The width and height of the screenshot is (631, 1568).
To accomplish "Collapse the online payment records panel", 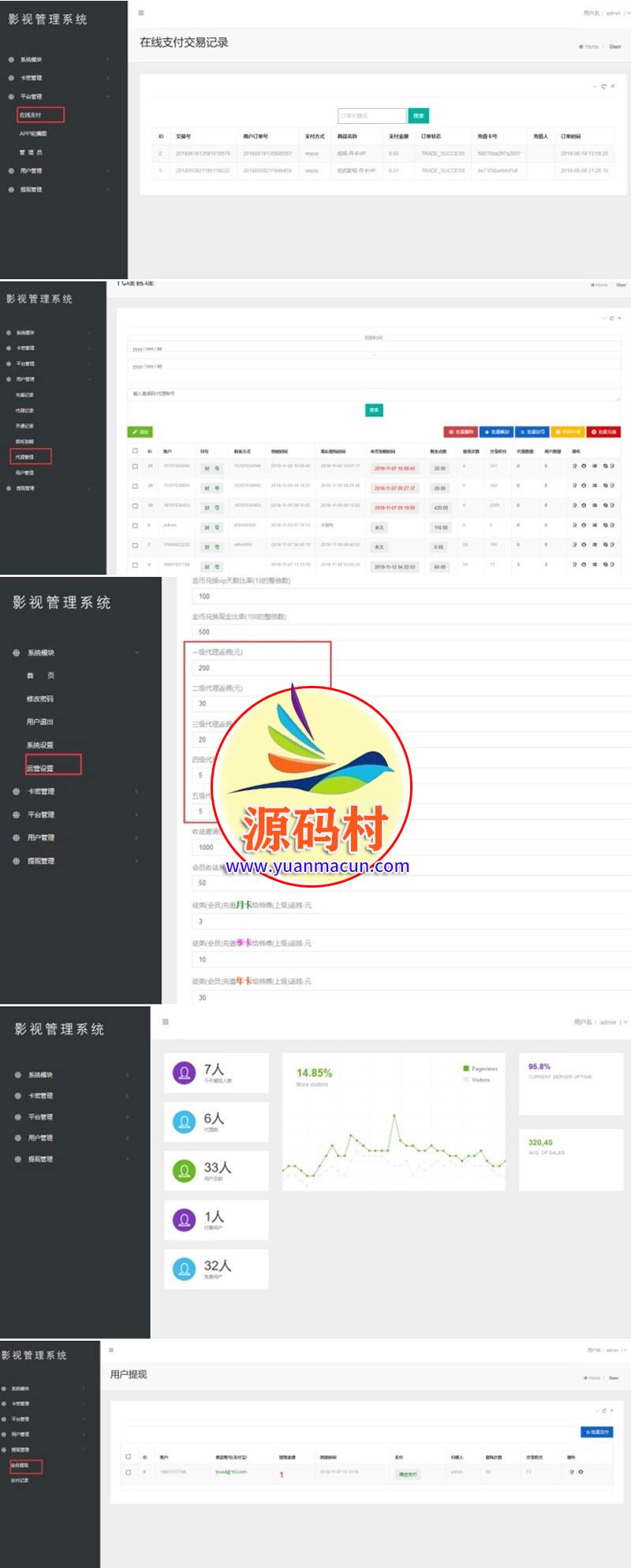I will tap(595, 87).
